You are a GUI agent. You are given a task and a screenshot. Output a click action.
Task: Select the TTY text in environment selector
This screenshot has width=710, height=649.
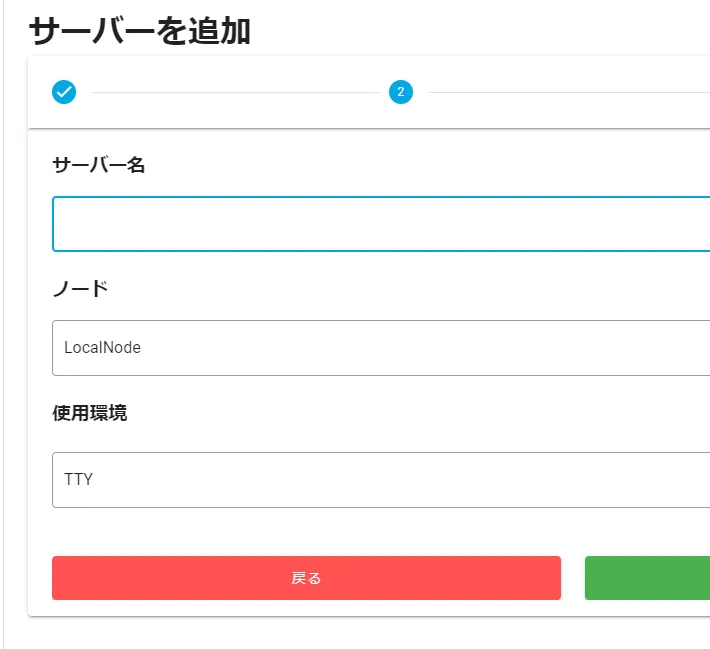78,480
